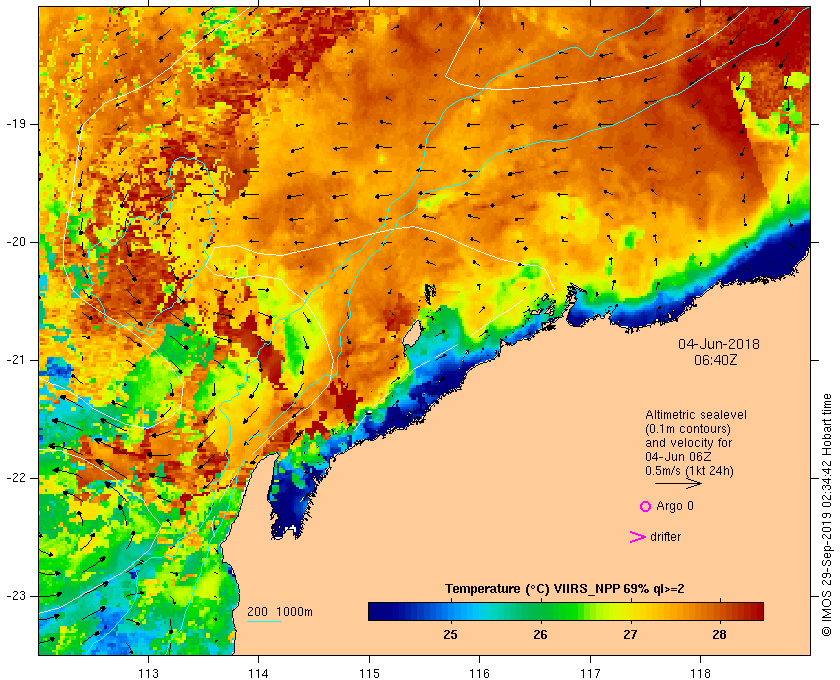This screenshot has width=840, height=680.
Task: Click the '(0.1m contours)' legend text
Action: [688, 429]
